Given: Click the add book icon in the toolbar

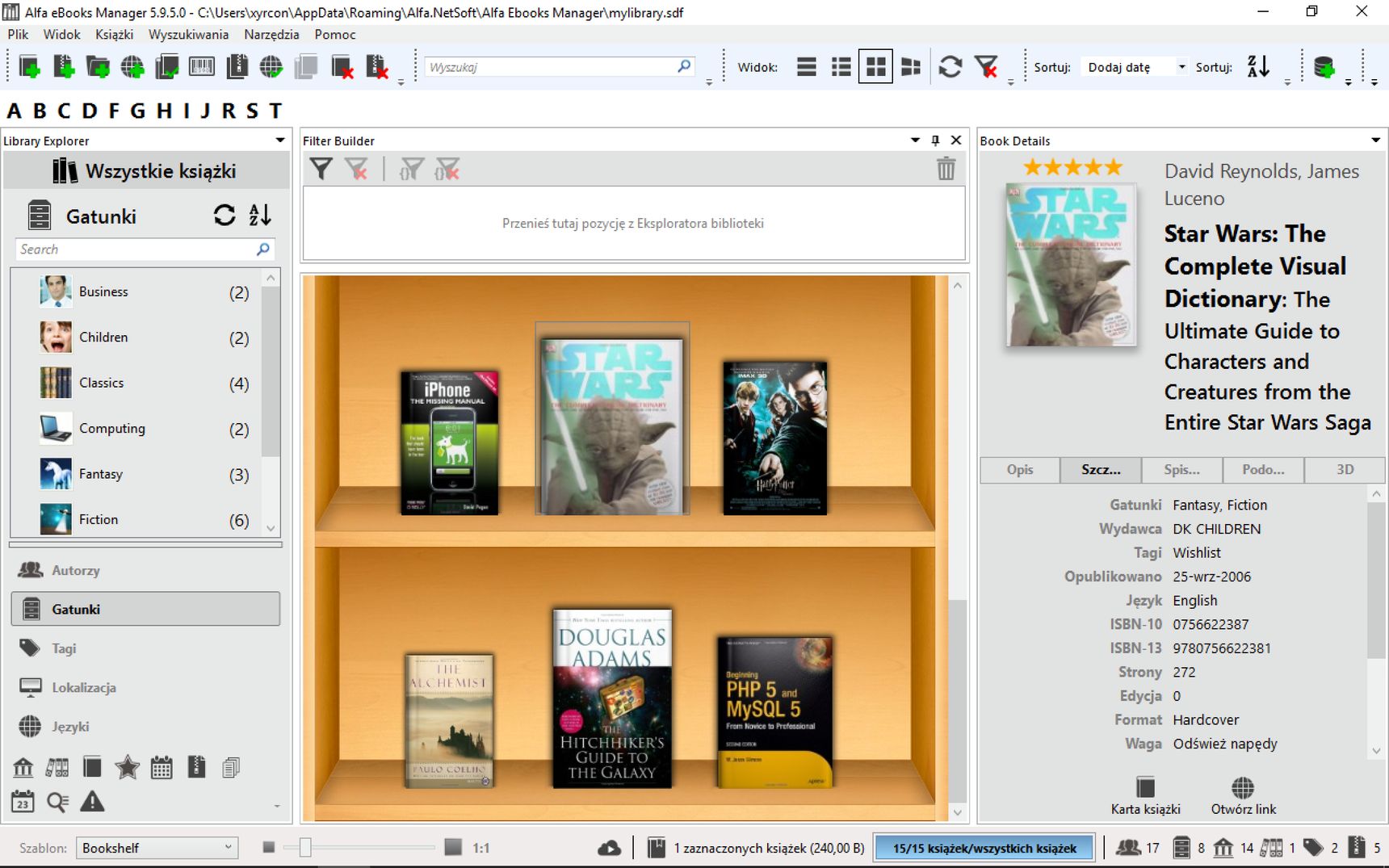Looking at the screenshot, I should click(x=29, y=67).
